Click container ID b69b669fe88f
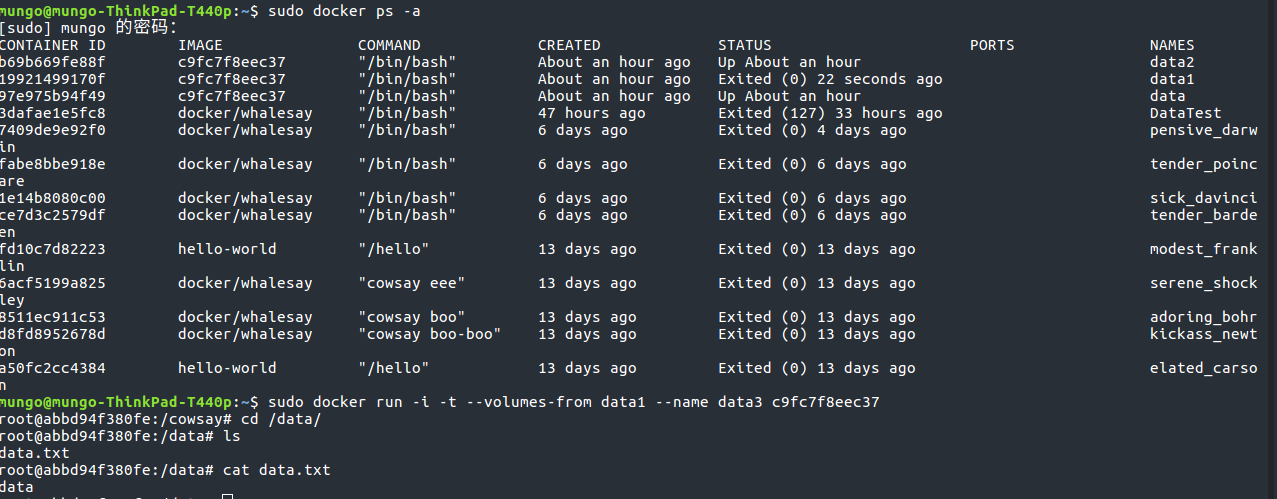Viewport: 1277px width, 499px height. (x=53, y=62)
